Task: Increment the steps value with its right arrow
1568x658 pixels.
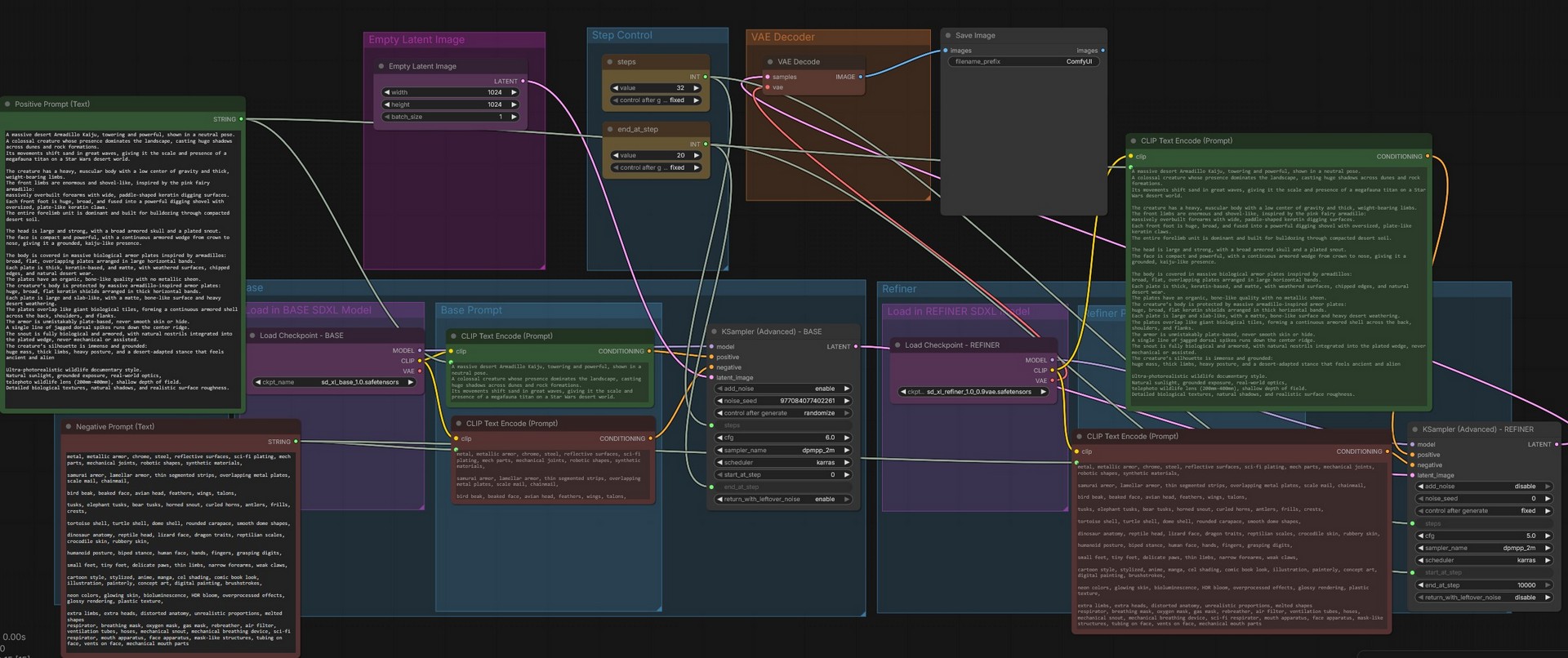Action: pyautogui.click(x=696, y=88)
